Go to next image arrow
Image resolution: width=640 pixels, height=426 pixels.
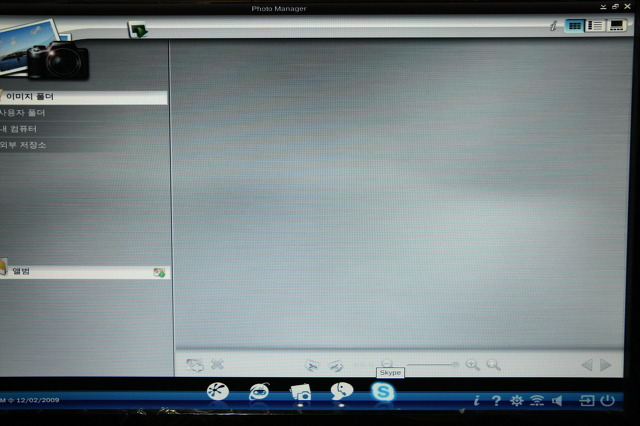click(605, 365)
